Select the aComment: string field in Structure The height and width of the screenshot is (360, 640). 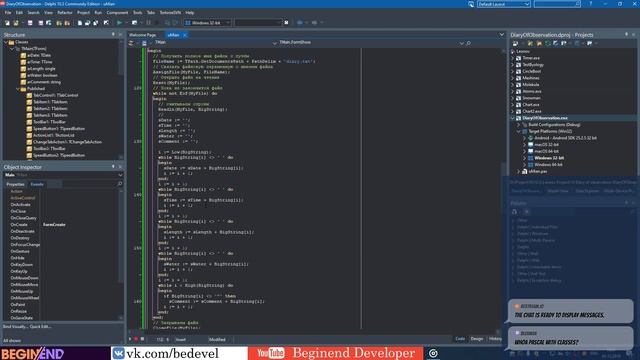coord(44,82)
